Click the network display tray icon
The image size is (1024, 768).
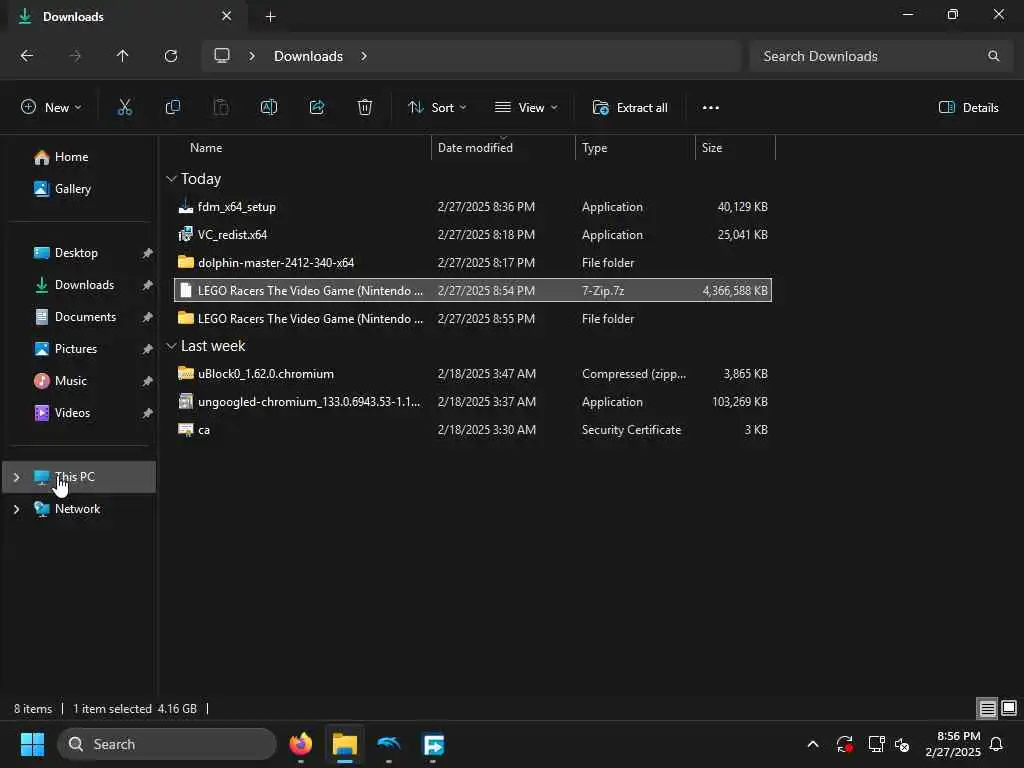click(x=876, y=744)
